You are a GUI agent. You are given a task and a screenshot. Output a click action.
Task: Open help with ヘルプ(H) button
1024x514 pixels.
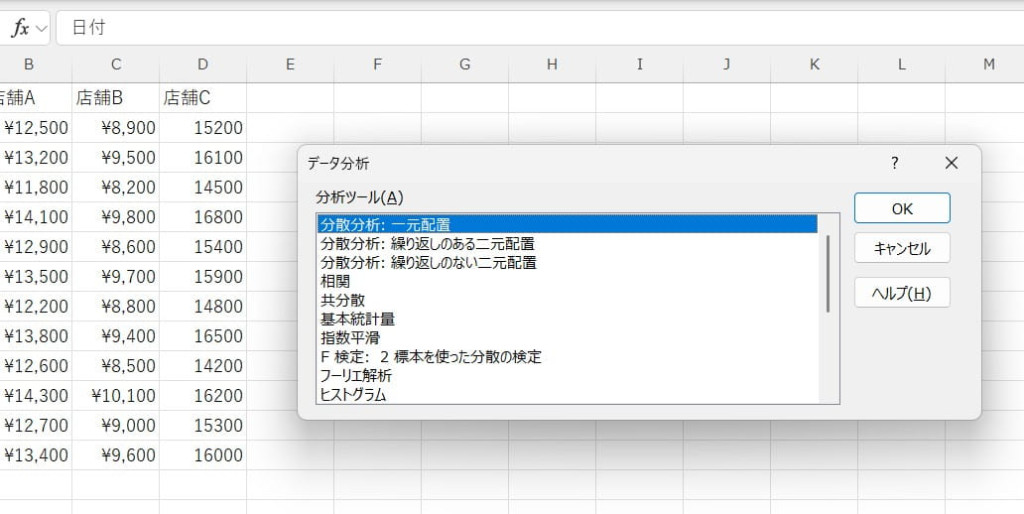(901, 293)
